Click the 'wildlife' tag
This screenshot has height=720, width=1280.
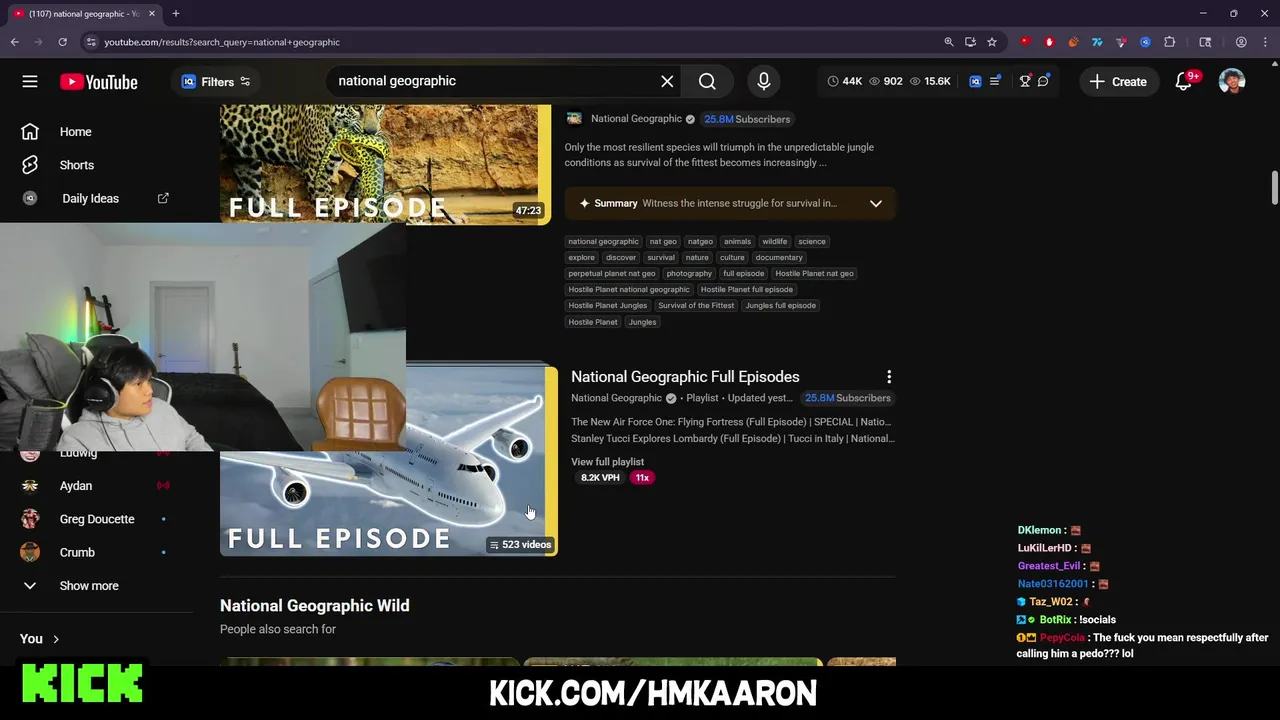click(x=775, y=241)
